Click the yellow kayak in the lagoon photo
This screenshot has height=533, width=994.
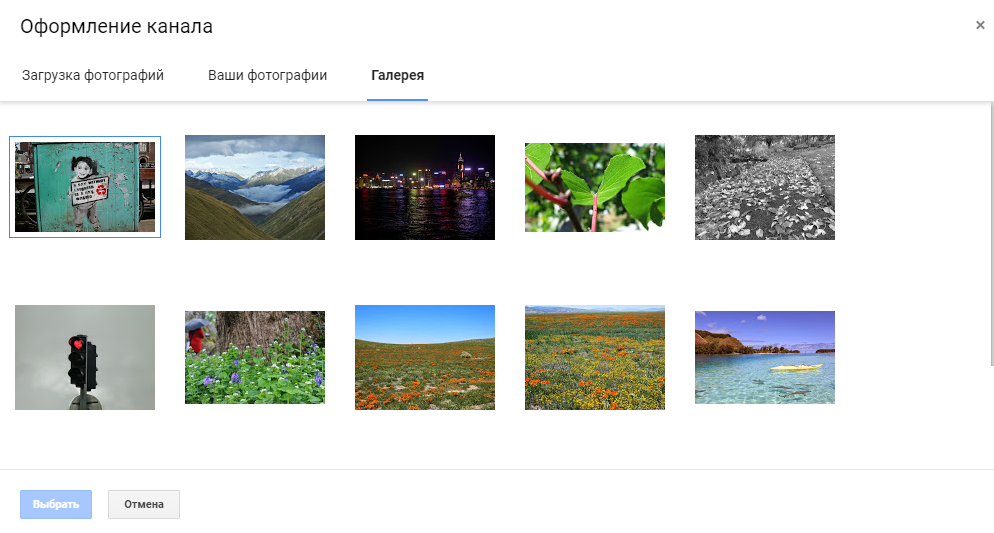[x=796, y=368]
